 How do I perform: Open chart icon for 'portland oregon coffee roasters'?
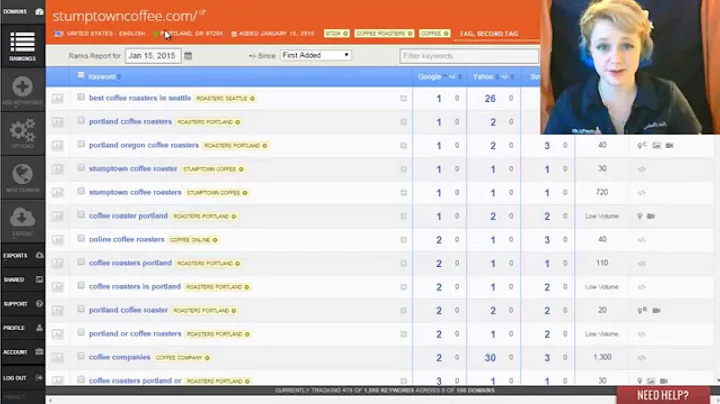[x=57, y=146]
